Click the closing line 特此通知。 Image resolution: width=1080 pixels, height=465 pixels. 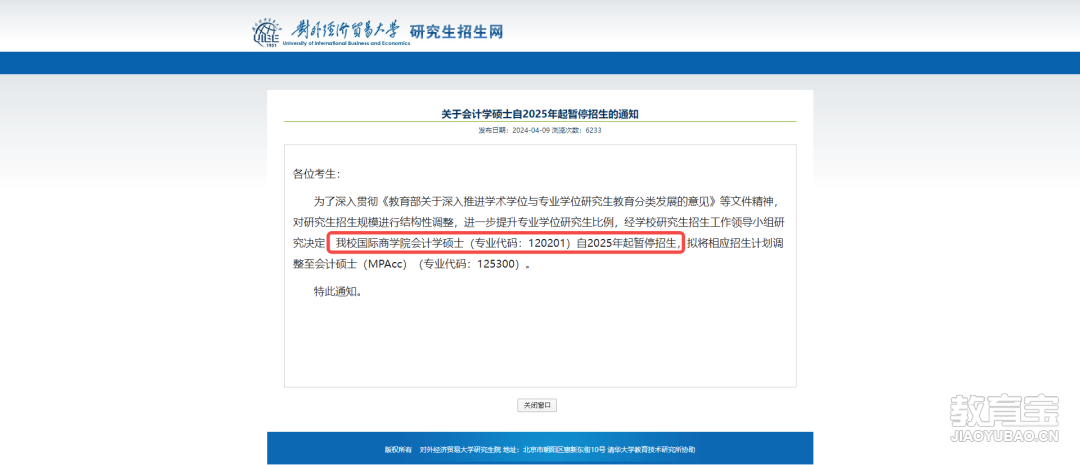pyautogui.click(x=338, y=291)
